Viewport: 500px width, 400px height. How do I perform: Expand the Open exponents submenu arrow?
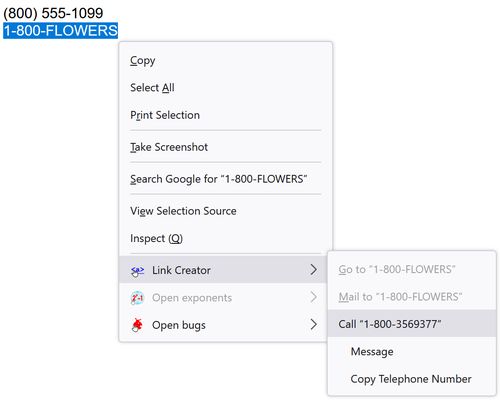click(x=313, y=297)
